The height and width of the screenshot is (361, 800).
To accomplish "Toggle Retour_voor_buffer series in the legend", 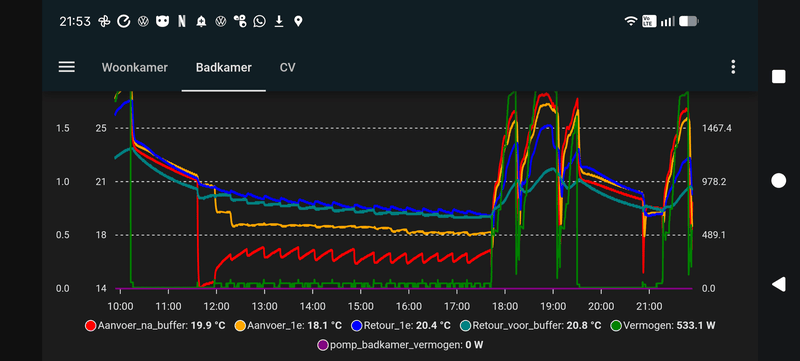I will pyautogui.click(x=531, y=325).
